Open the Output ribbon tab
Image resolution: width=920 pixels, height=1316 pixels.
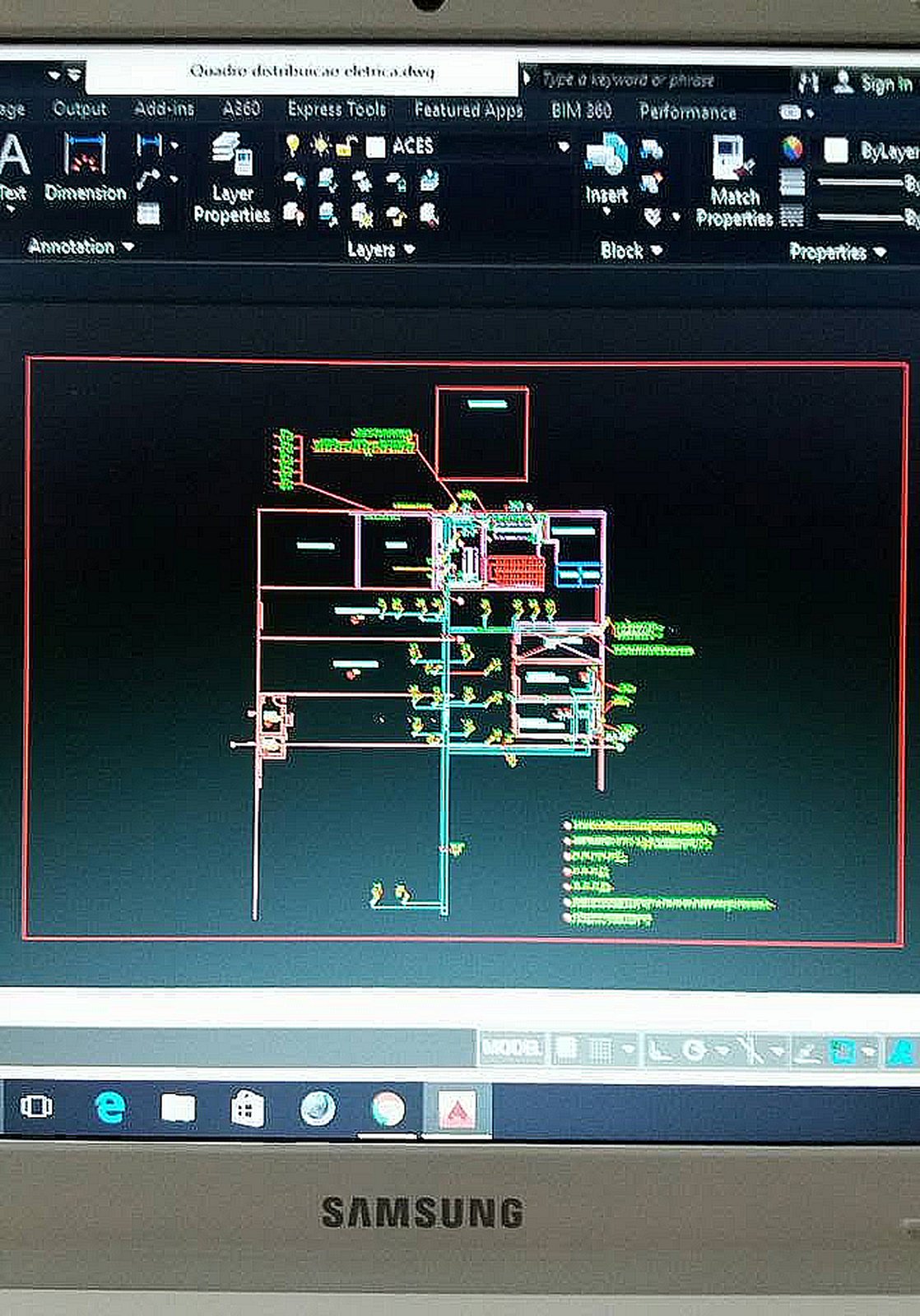[x=80, y=108]
